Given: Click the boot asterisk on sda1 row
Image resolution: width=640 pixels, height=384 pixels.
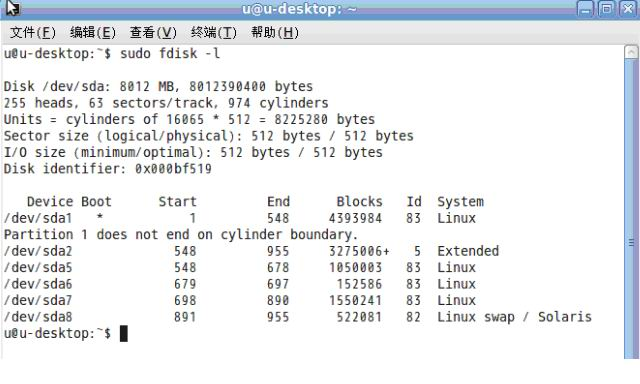Looking at the screenshot, I should pos(100,217).
